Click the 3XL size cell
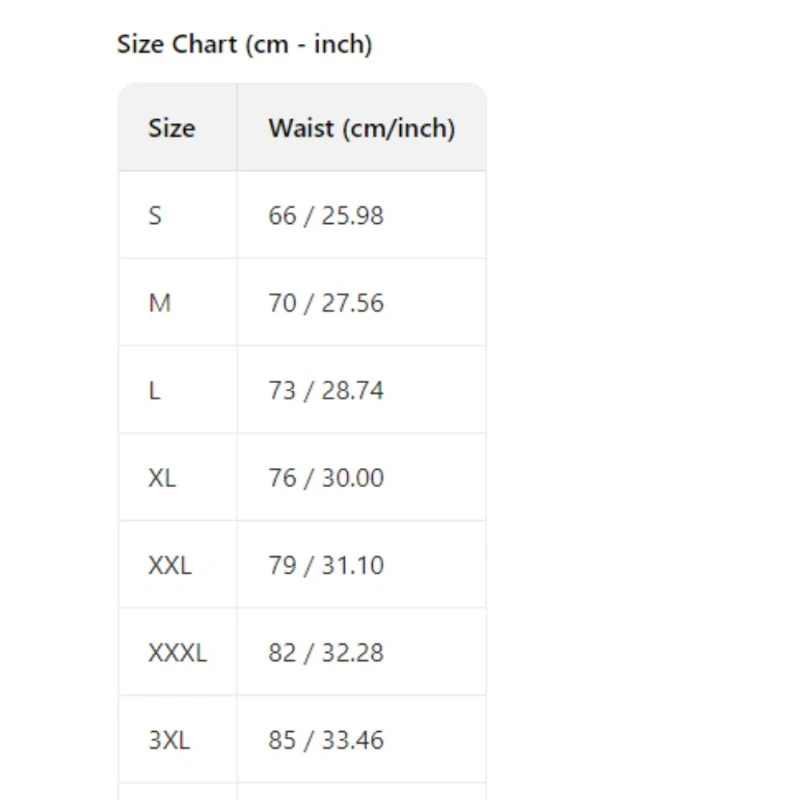 click(169, 740)
